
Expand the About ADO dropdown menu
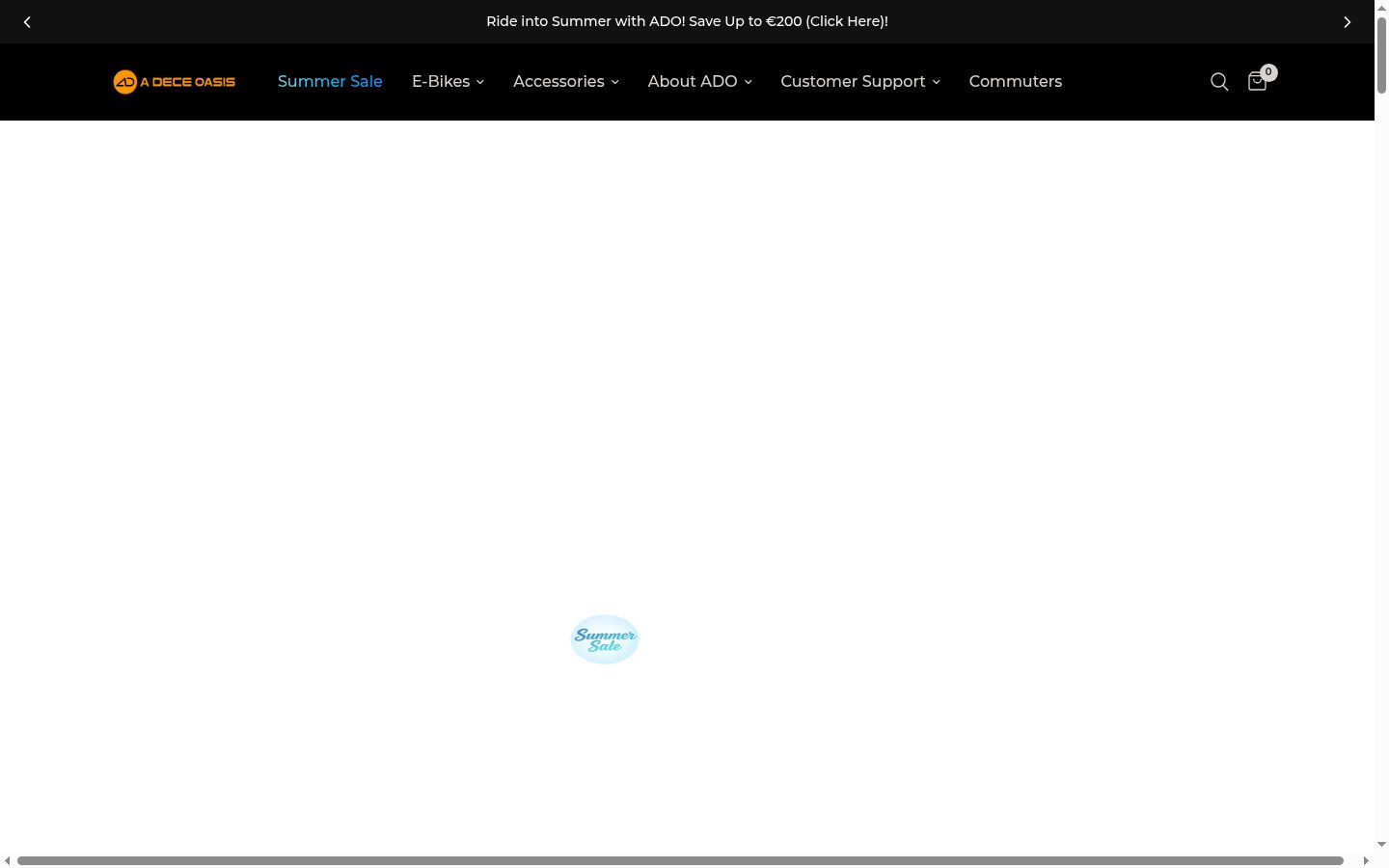[x=699, y=82]
